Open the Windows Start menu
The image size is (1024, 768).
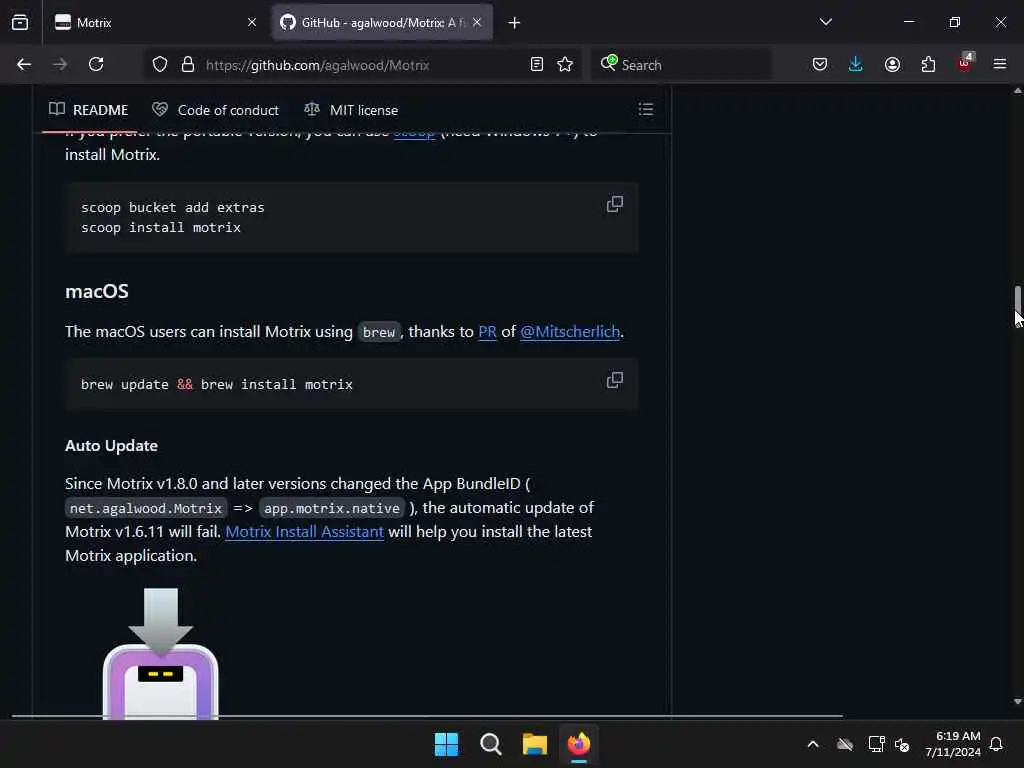pyautogui.click(x=447, y=744)
